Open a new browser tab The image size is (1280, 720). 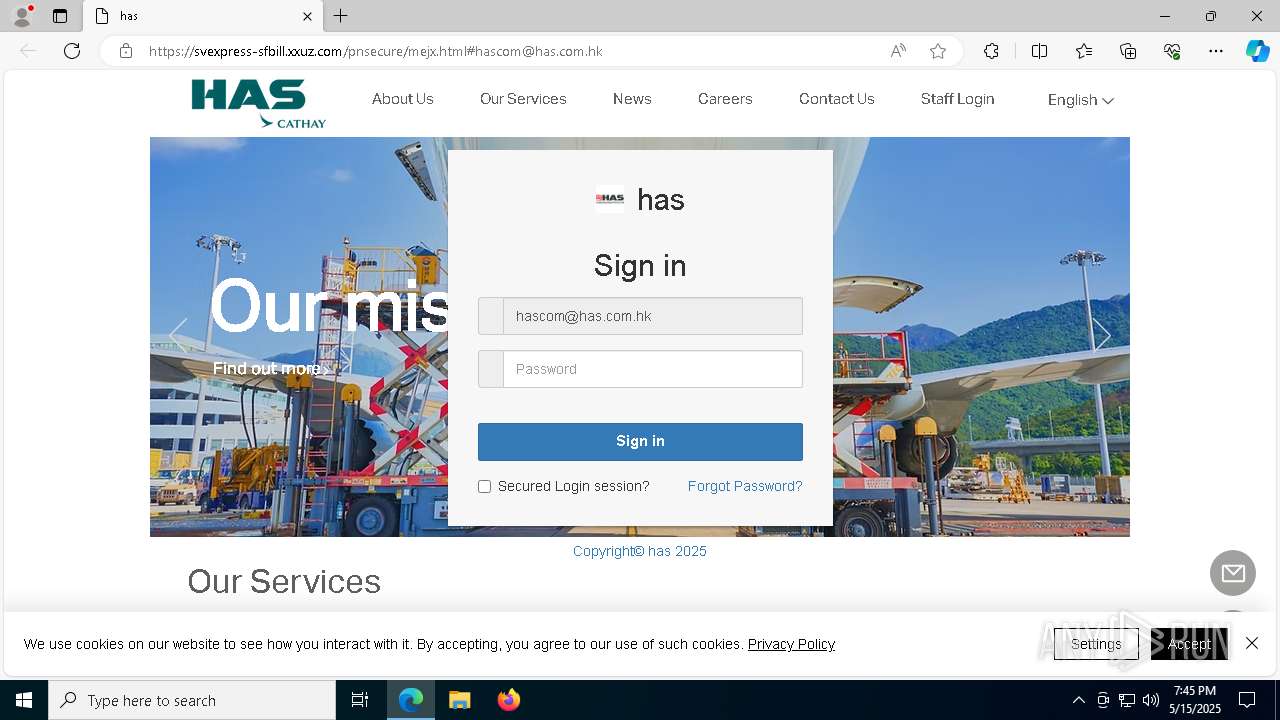[x=341, y=16]
